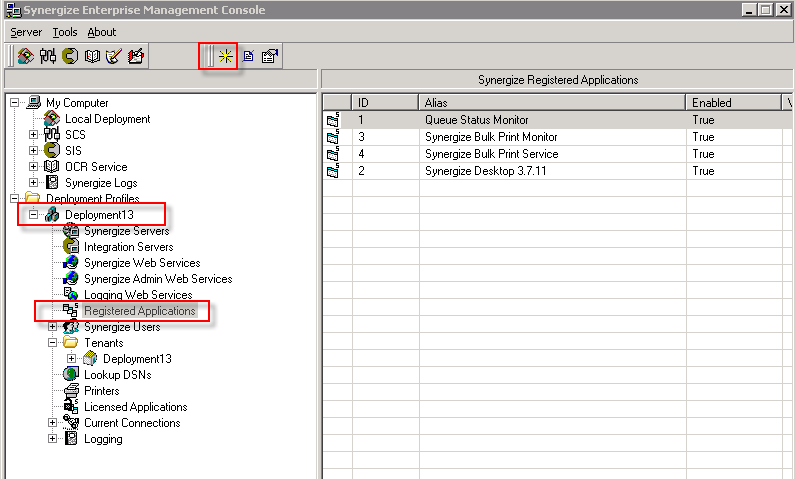Select the Synergize Desktop 3.7.11 alias
The image size is (796, 479).
coord(485,171)
